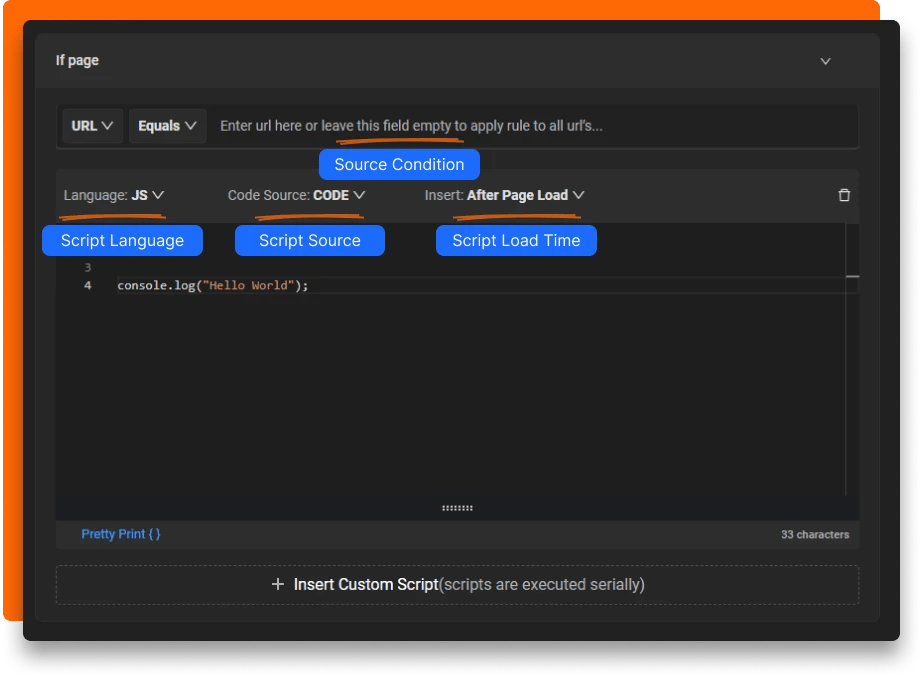Image resolution: width=923 pixels, height=678 pixels.
Task: Open the Code Source CODE dropdown
Action: pos(296,195)
